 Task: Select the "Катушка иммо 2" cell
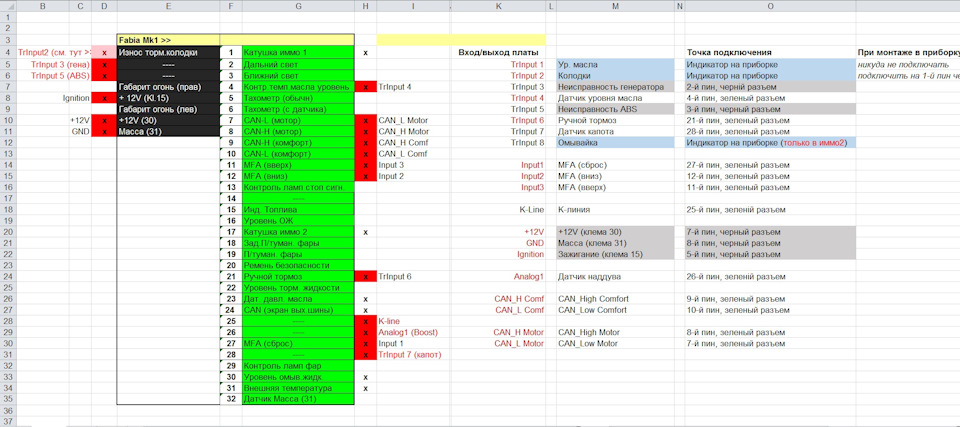pos(298,232)
